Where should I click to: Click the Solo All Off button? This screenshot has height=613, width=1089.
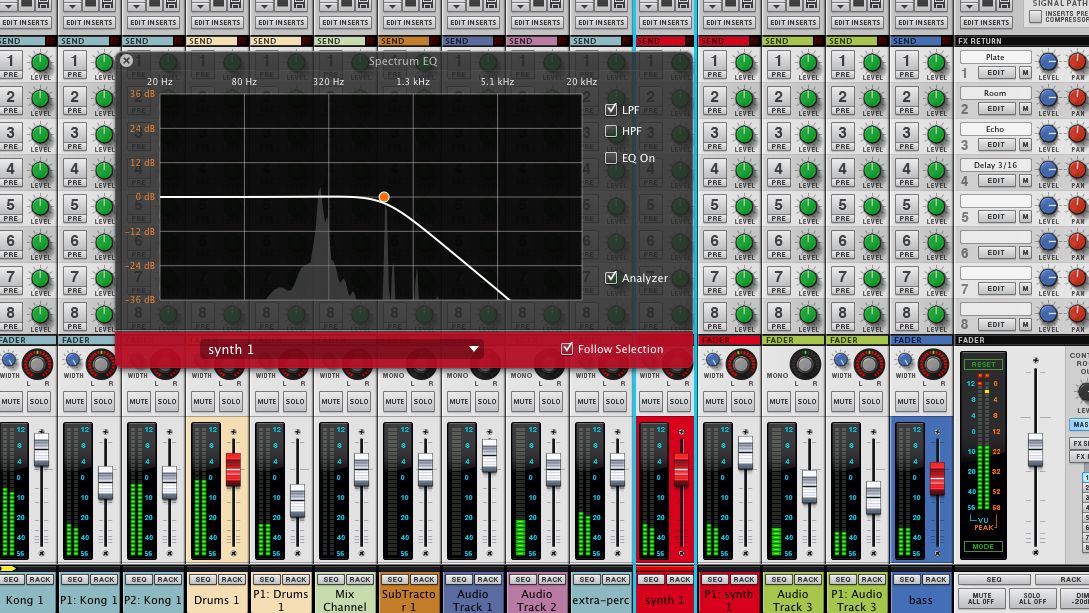1032,598
